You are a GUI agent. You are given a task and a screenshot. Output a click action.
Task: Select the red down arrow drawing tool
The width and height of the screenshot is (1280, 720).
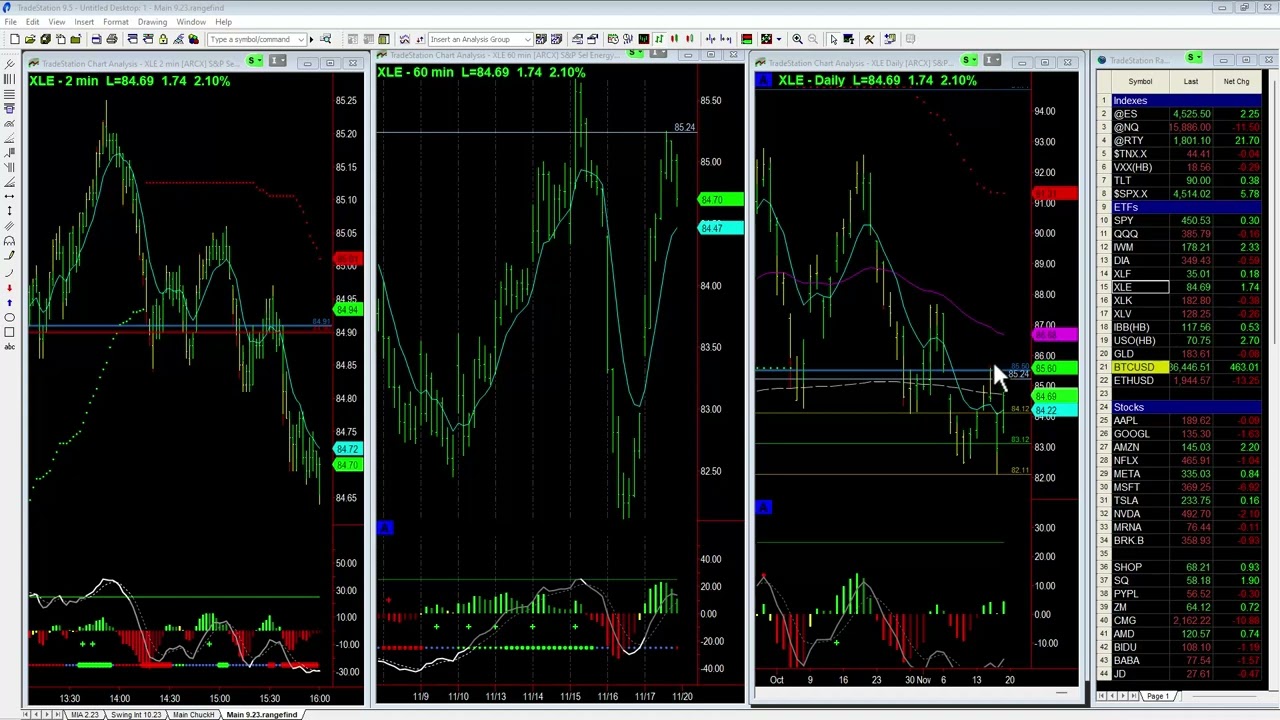[9, 288]
